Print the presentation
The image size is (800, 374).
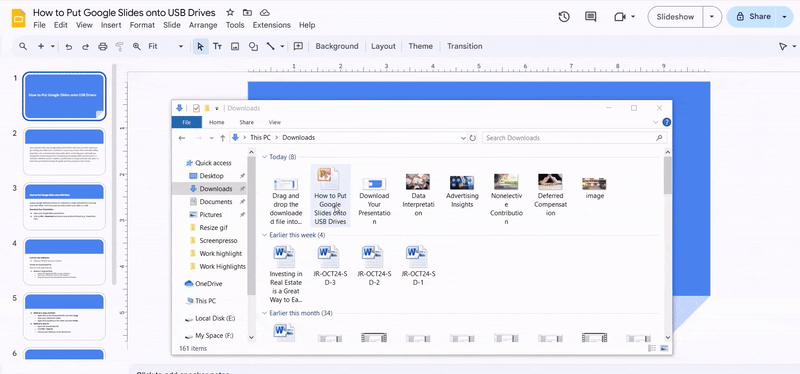point(103,46)
